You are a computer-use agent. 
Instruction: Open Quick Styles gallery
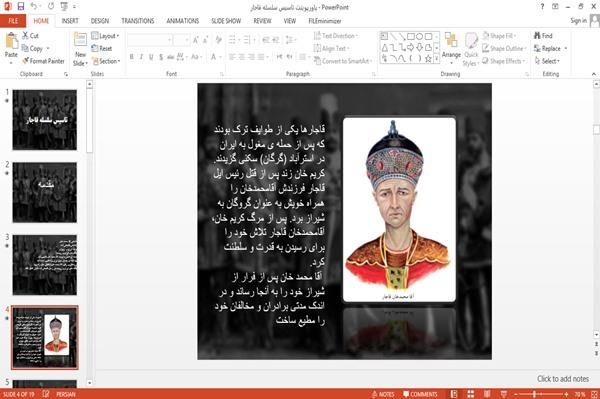471,50
